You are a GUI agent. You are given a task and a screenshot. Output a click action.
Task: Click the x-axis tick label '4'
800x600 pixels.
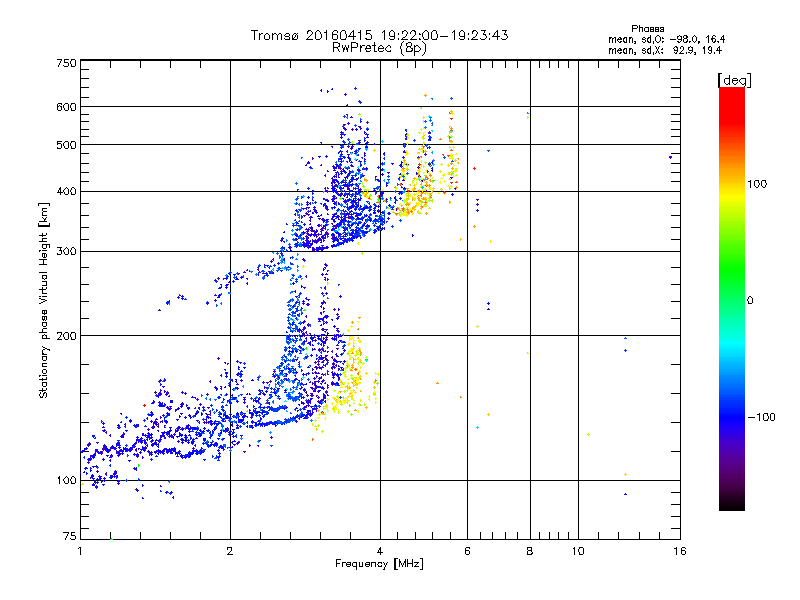tap(380, 551)
